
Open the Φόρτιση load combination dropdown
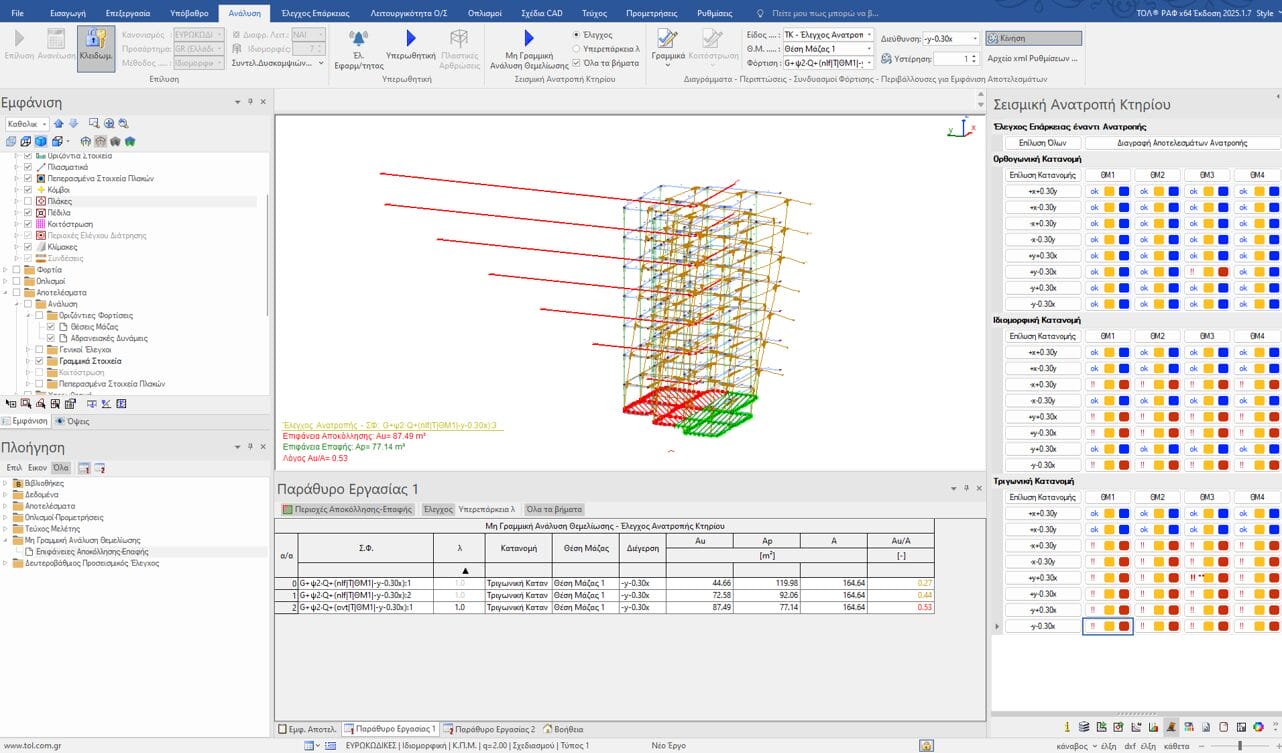[869, 63]
